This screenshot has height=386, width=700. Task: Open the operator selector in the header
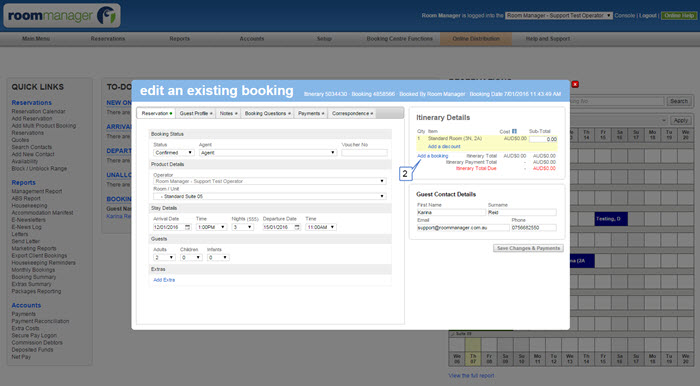[558, 16]
